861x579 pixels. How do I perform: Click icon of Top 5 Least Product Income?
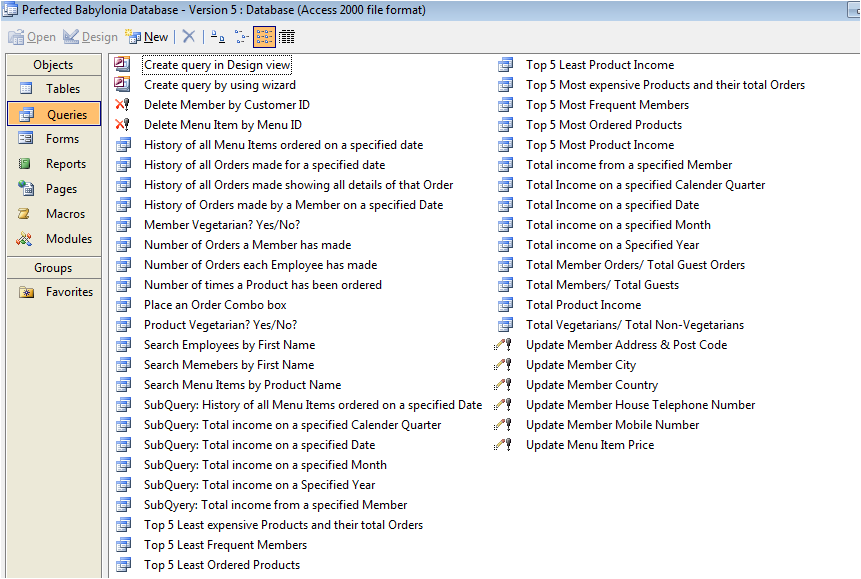505,65
